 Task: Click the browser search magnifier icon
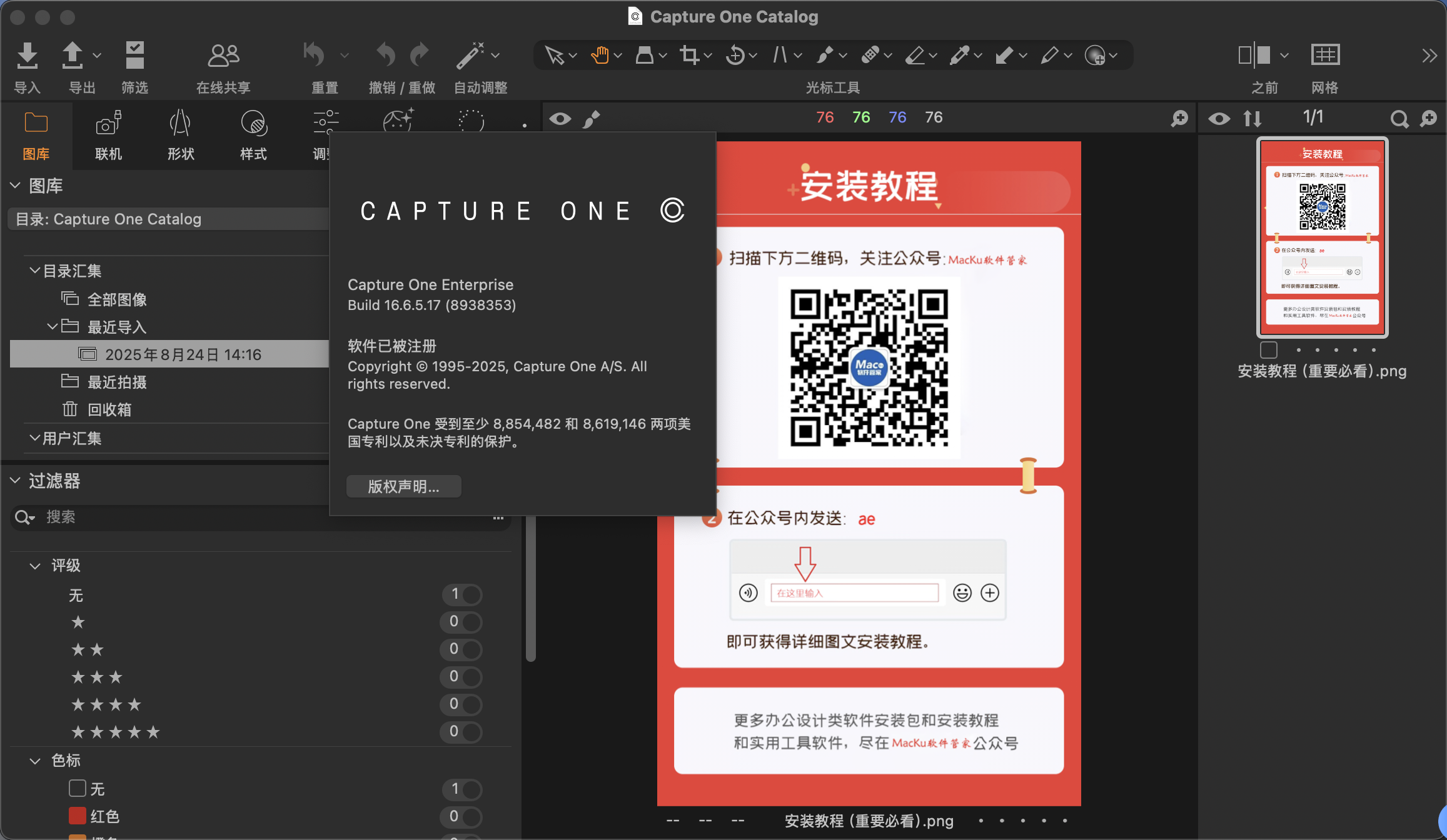tap(1399, 118)
